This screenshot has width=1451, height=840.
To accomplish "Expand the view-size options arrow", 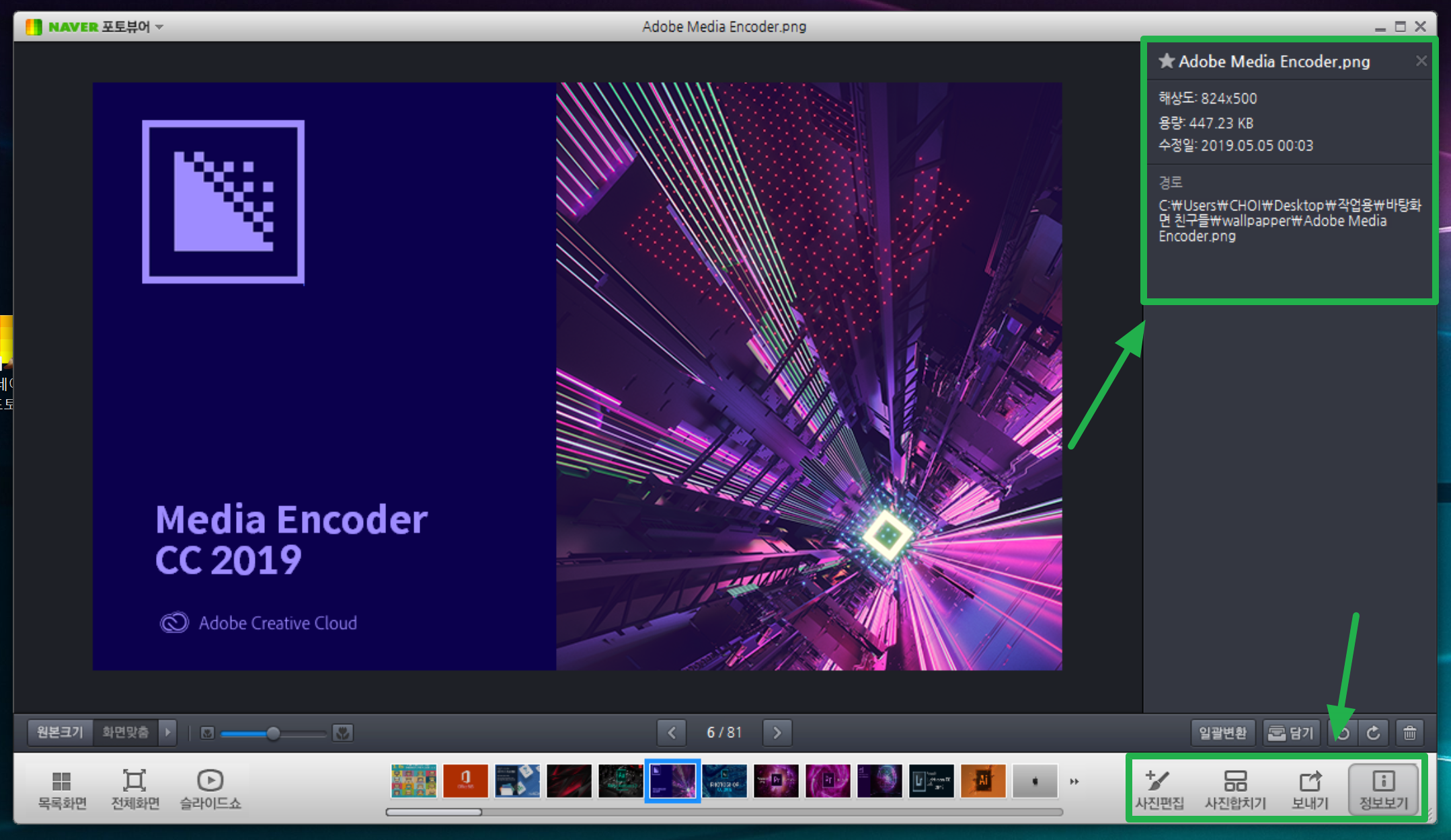I will click(x=168, y=732).
